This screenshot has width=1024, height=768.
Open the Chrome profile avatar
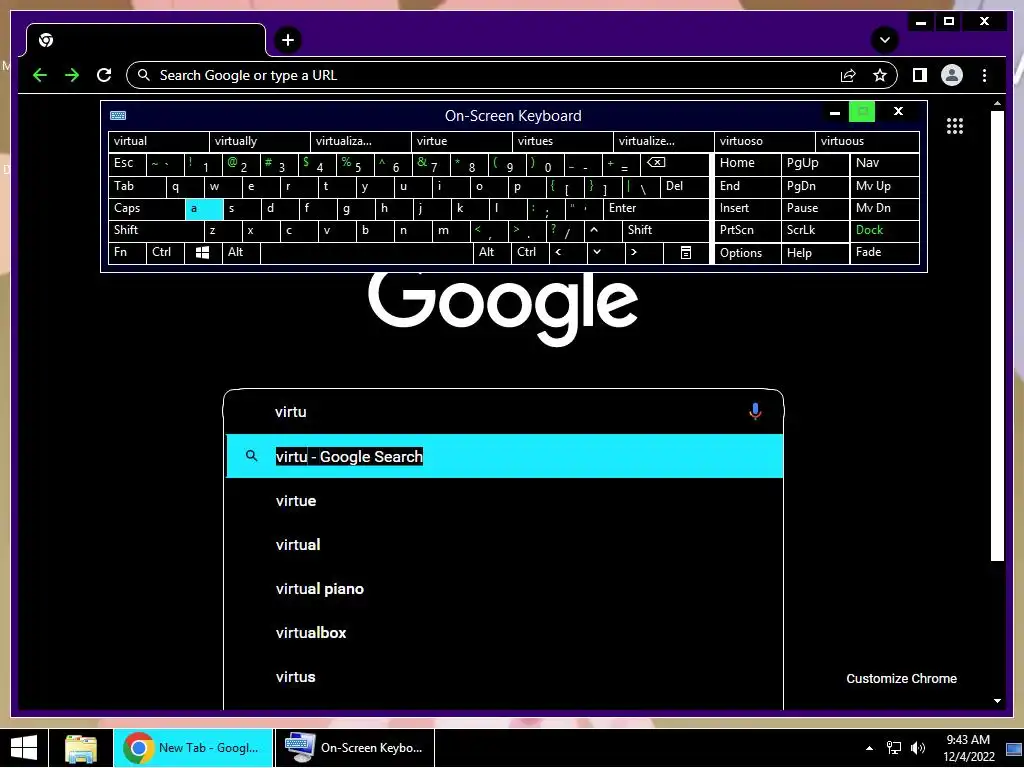pyautogui.click(x=952, y=75)
